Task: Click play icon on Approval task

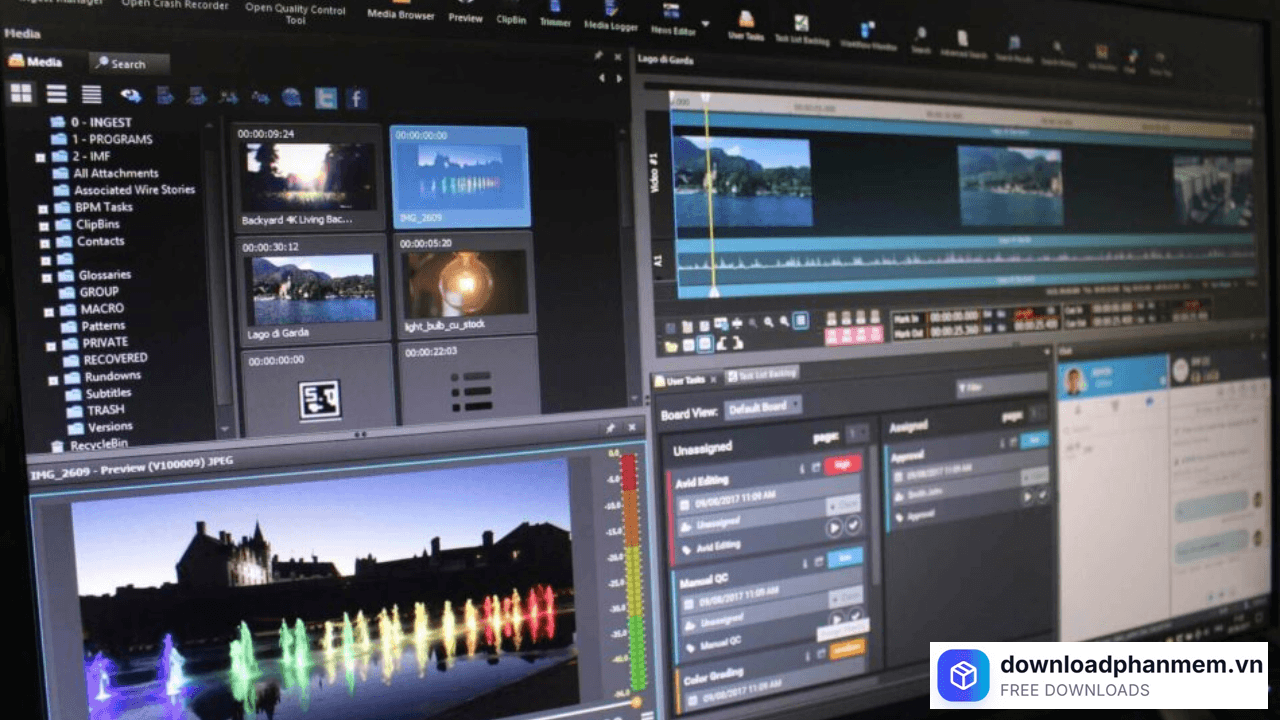Action: point(1026,497)
